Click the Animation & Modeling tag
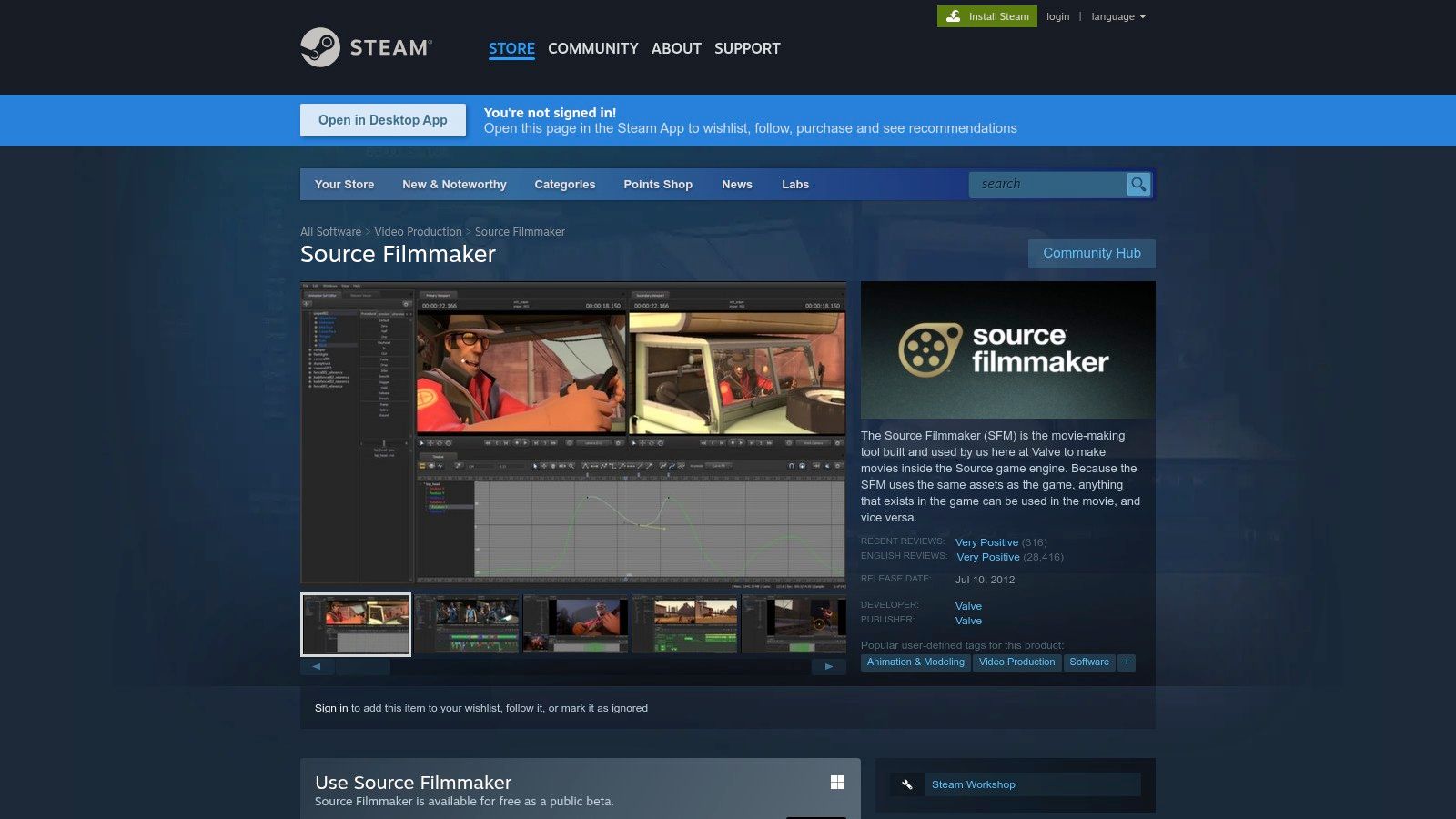The height and width of the screenshot is (819, 1456). click(915, 662)
